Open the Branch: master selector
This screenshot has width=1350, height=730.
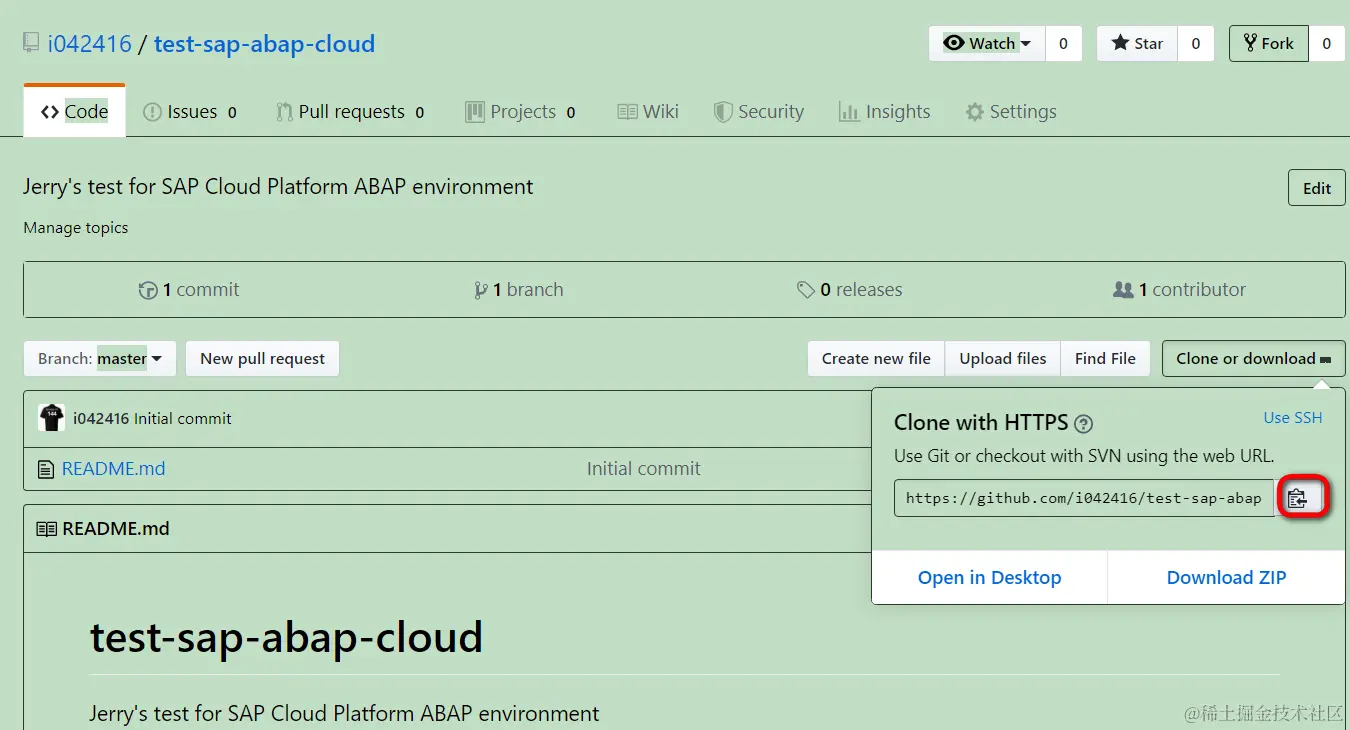click(x=100, y=359)
